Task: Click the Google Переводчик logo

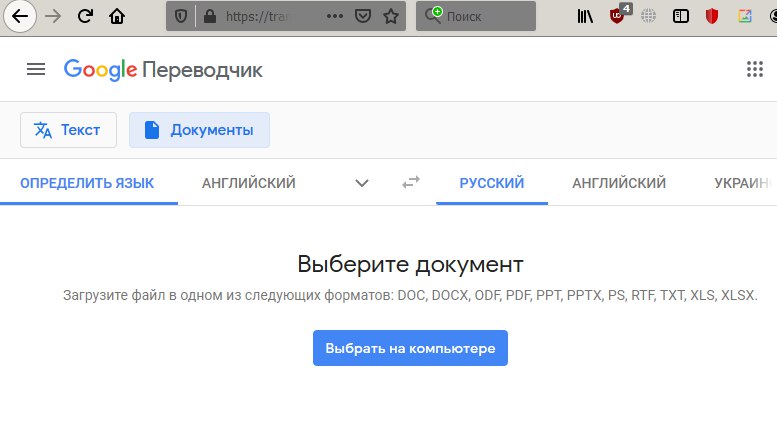Action: click(x=163, y=70)
